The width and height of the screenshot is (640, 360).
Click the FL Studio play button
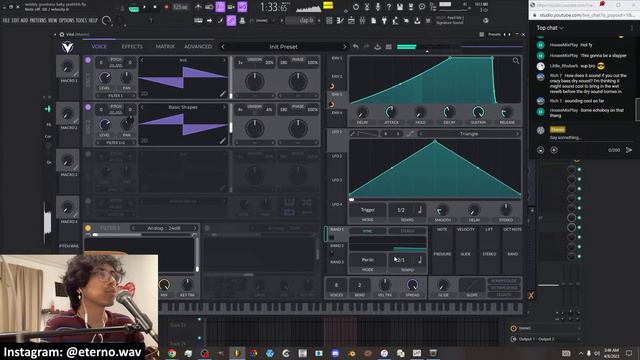tap(144, 7)
